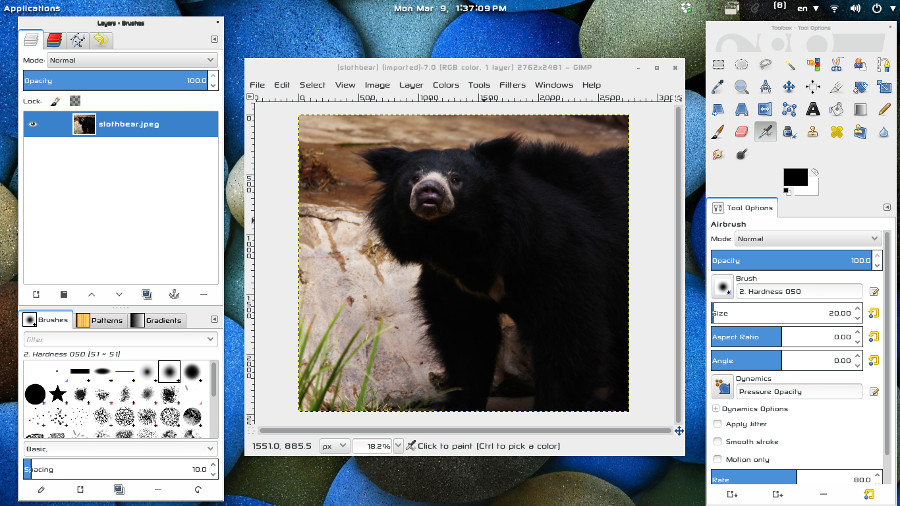Viewport: 900px width, 506px height.
Task: Open the layer Mode Normal dropdown
Action: pos(132,60)
